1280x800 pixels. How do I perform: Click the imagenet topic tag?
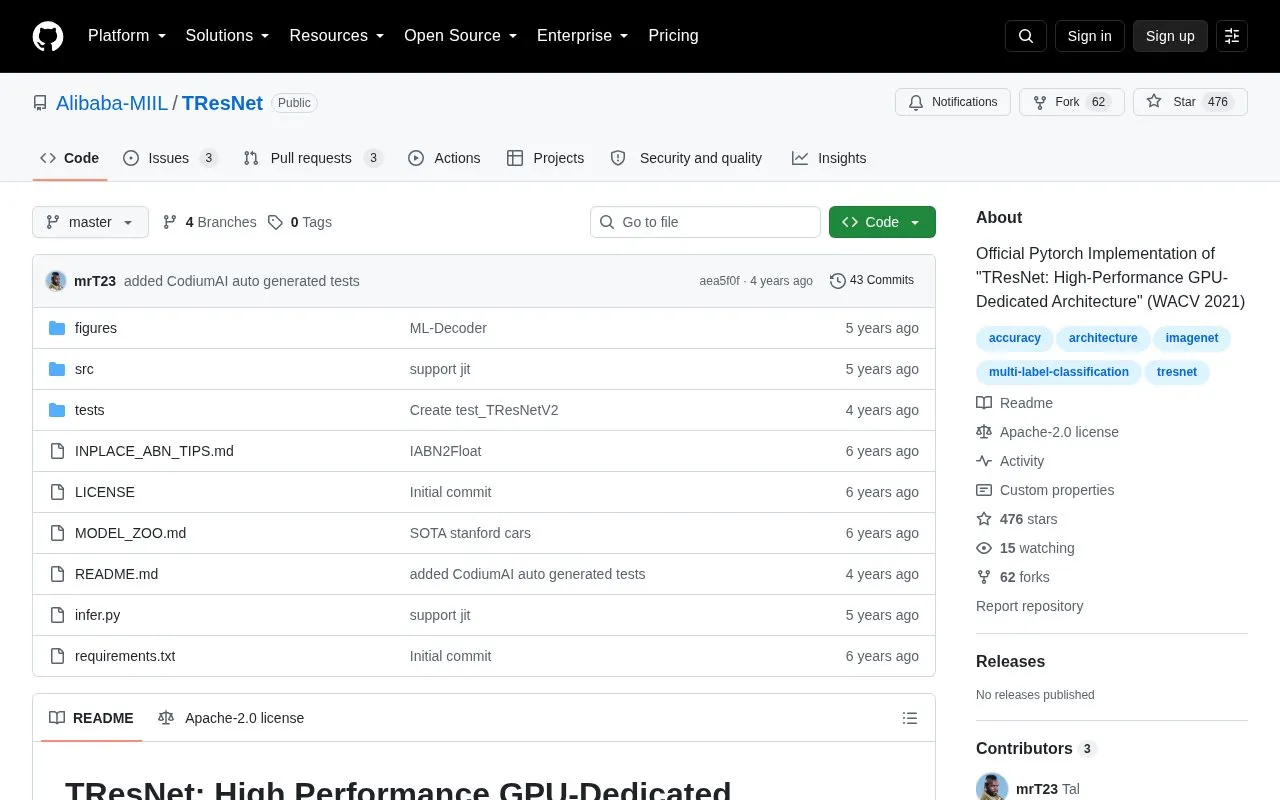pyautogui.click(x=1192, y=338)
